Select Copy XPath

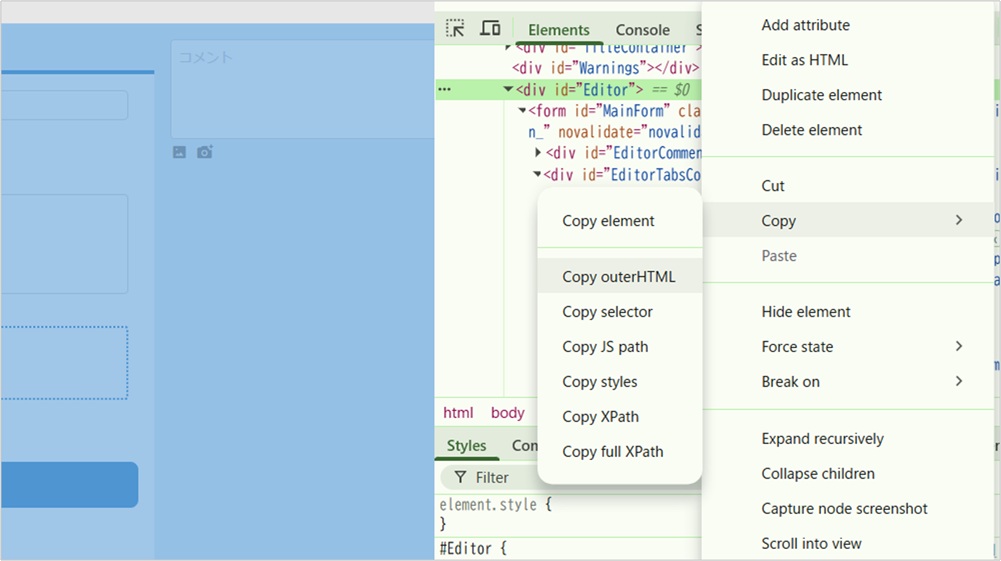600,417
